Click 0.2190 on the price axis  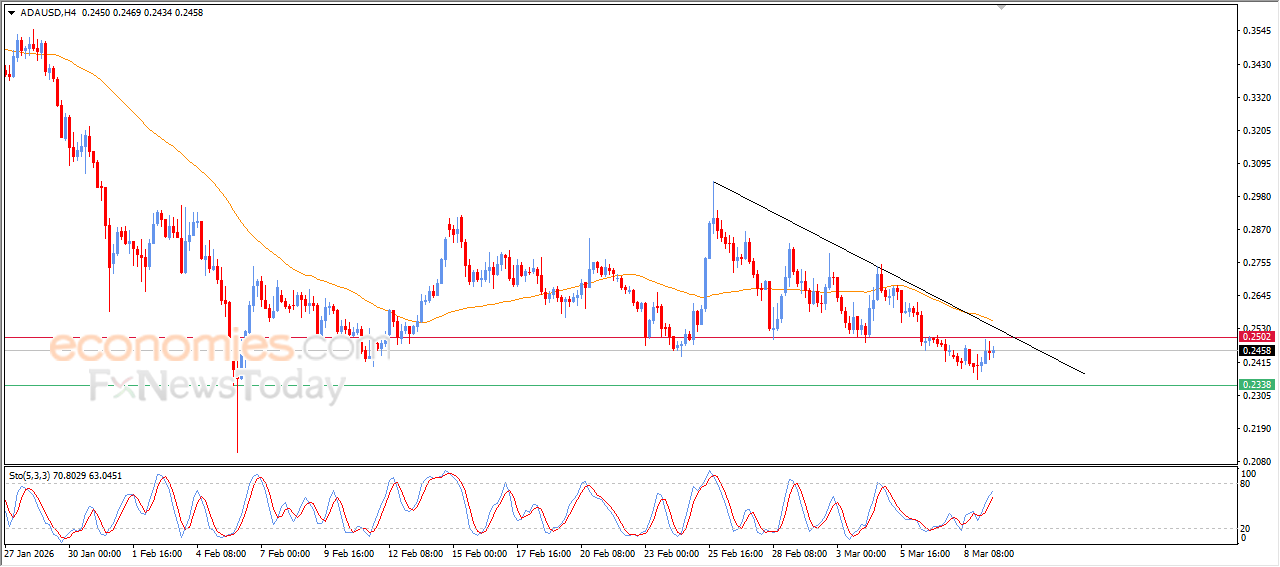tap(1257, 429)
